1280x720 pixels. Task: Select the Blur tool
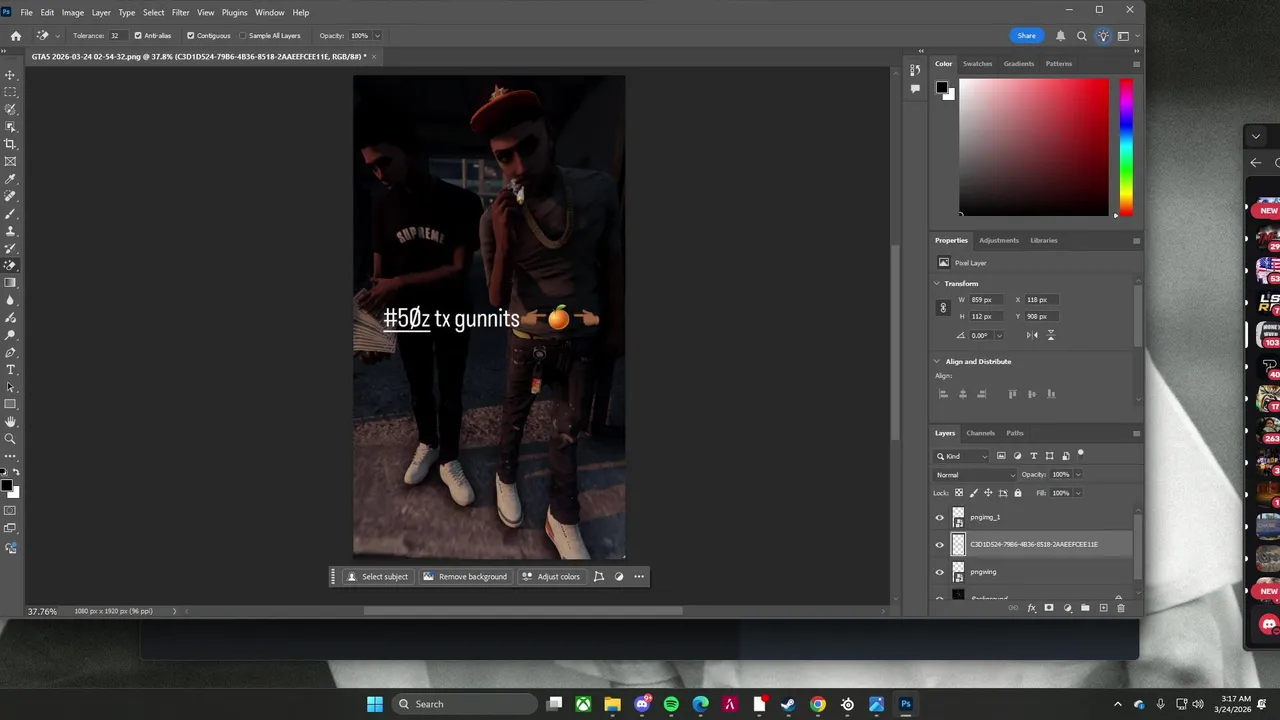click(11, 300)
